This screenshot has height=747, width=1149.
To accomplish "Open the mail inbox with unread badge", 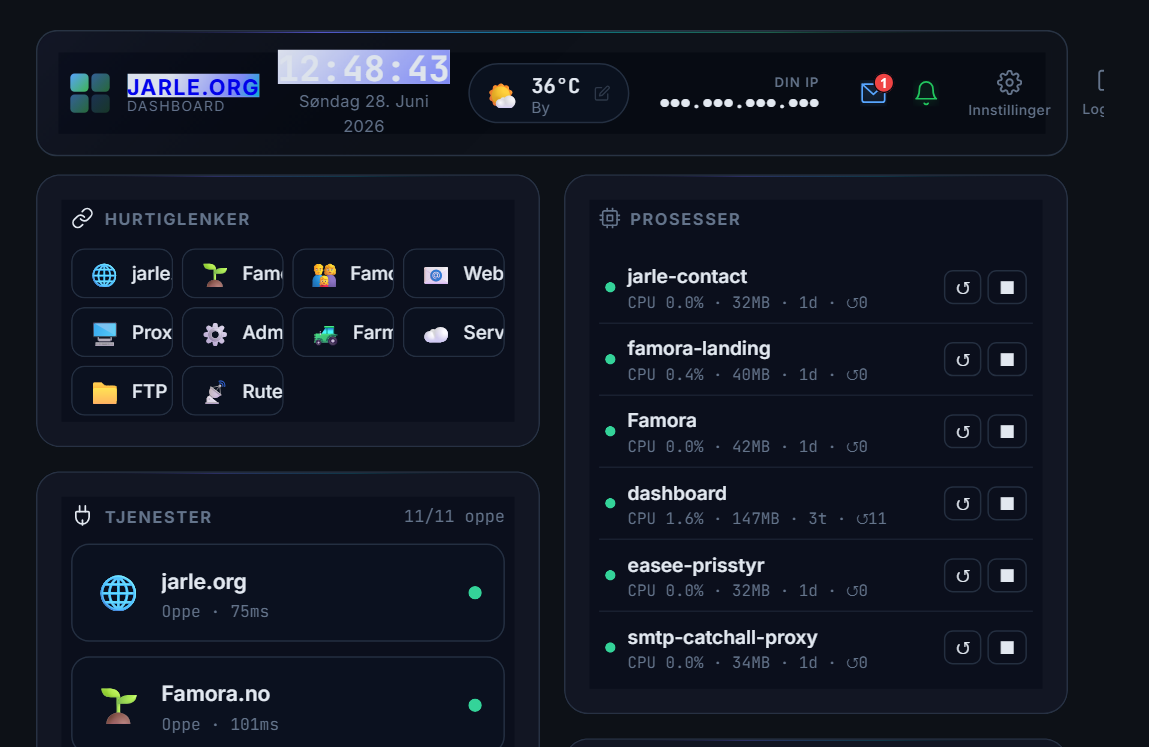I will tap(874, 92).
